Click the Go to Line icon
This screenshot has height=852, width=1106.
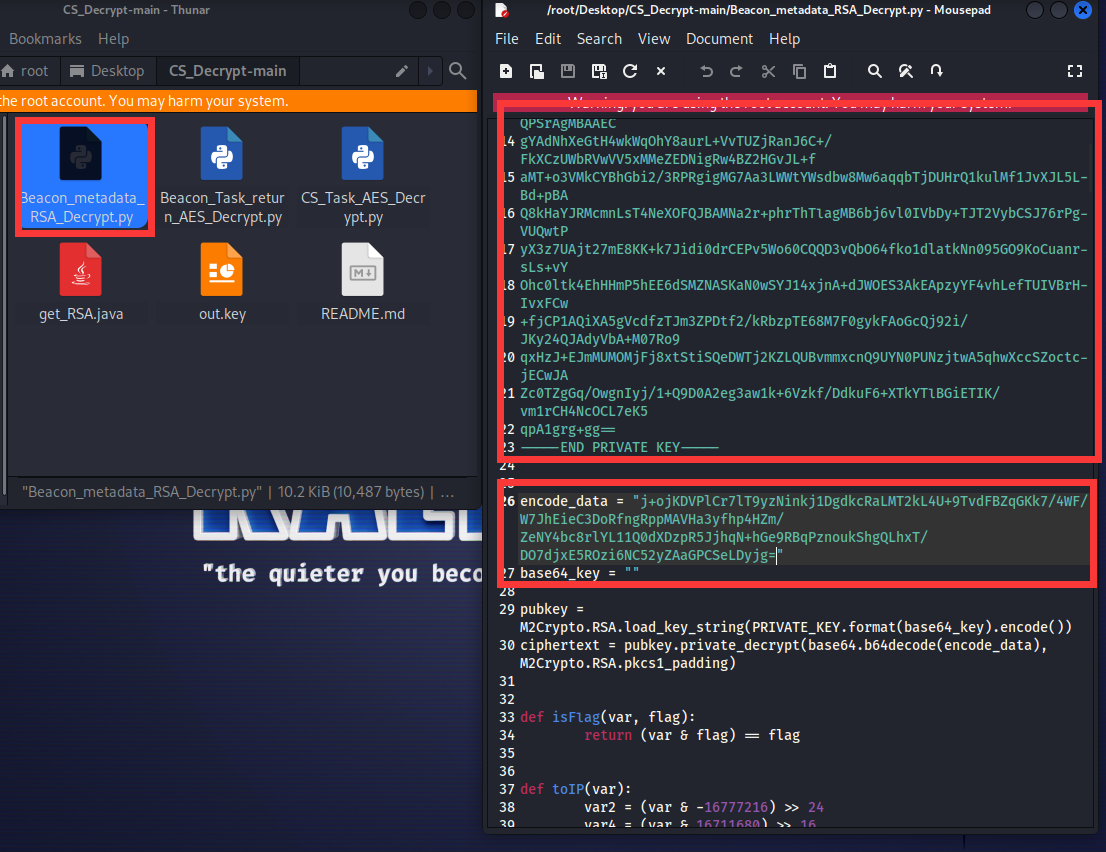click(x=937, y=71)
